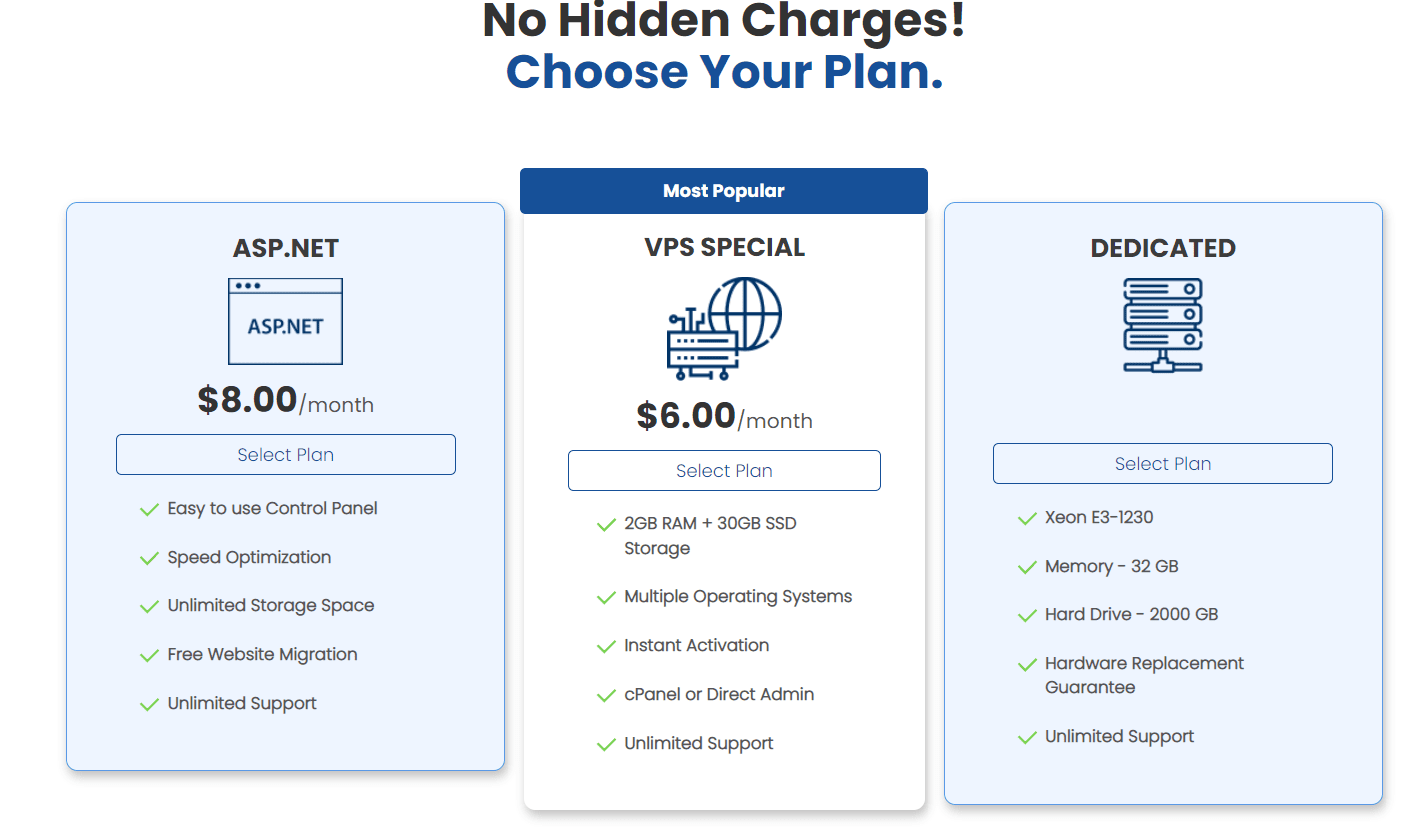Click the DEDICATED plan heading

click(x=1163, y=249)
